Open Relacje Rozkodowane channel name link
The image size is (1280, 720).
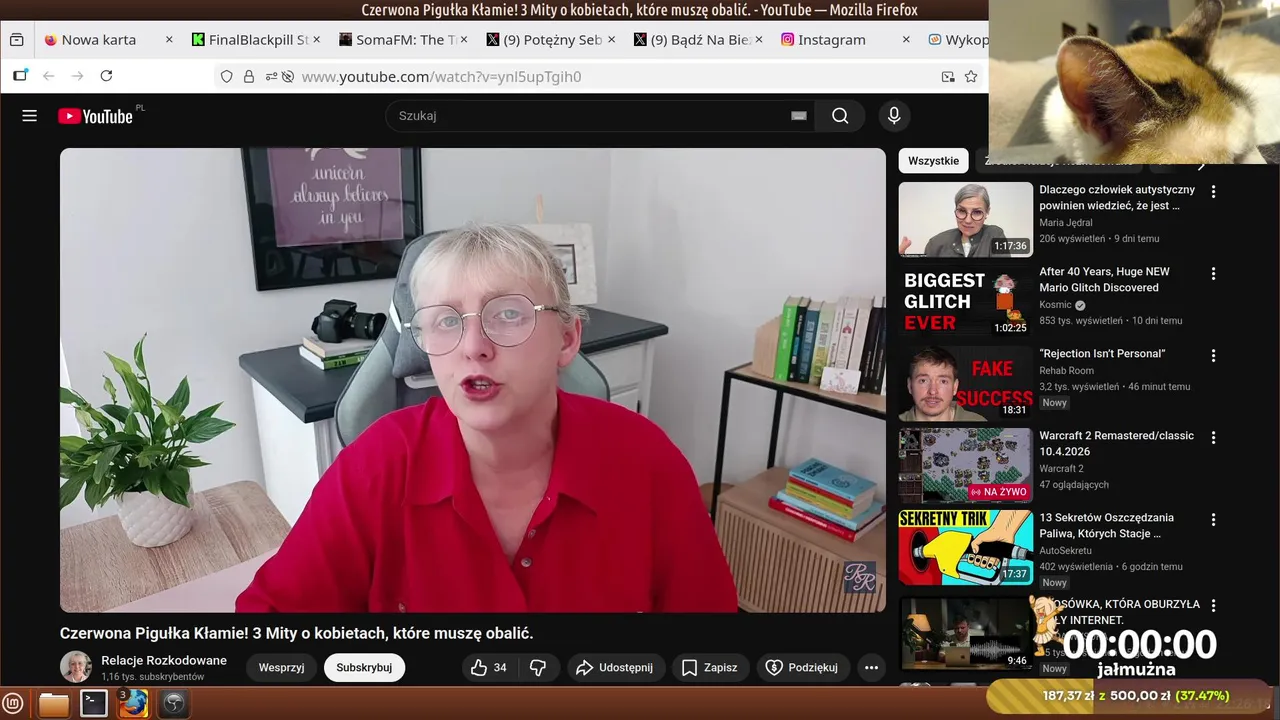(x=164, y=660)
